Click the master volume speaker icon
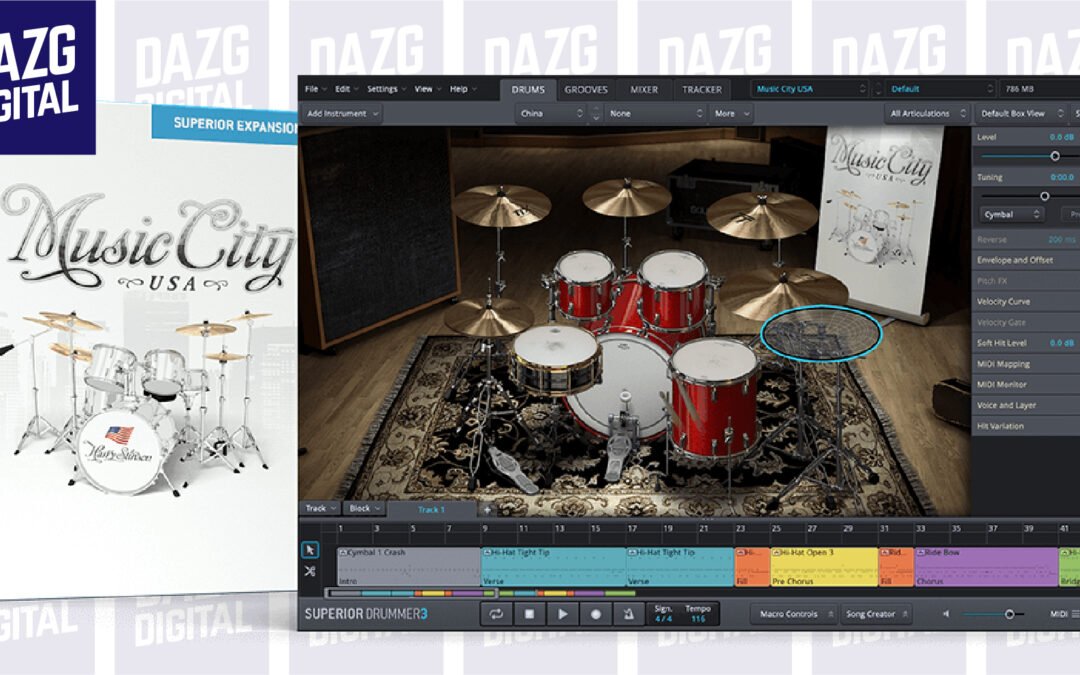Image resolution: width=1080 pixels, height=675 pixels. click(x=946, y=614)
